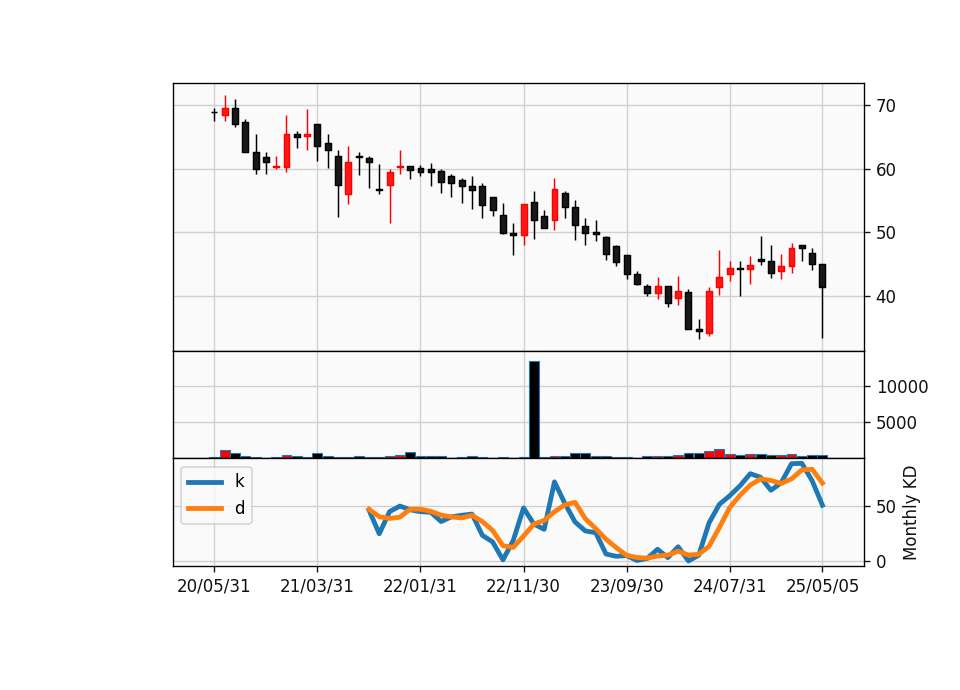960x690 pixels.
Task: Click the price axis label 70
Action: click(x=886, y=106)
